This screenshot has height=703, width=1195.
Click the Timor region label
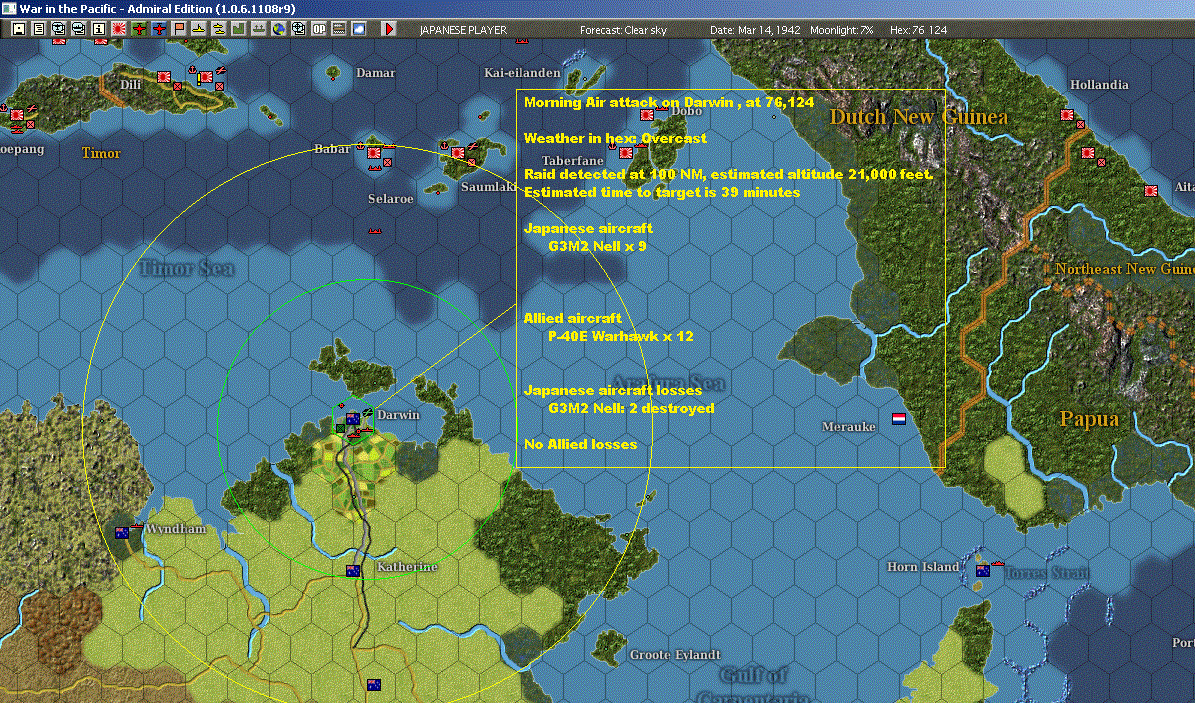(x=101, y=152)
